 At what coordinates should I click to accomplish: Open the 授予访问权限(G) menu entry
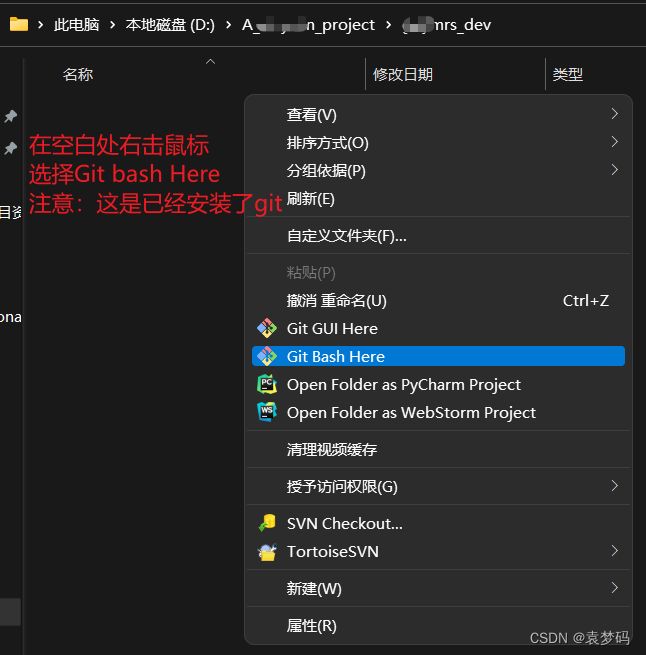[x=438, y=486]
